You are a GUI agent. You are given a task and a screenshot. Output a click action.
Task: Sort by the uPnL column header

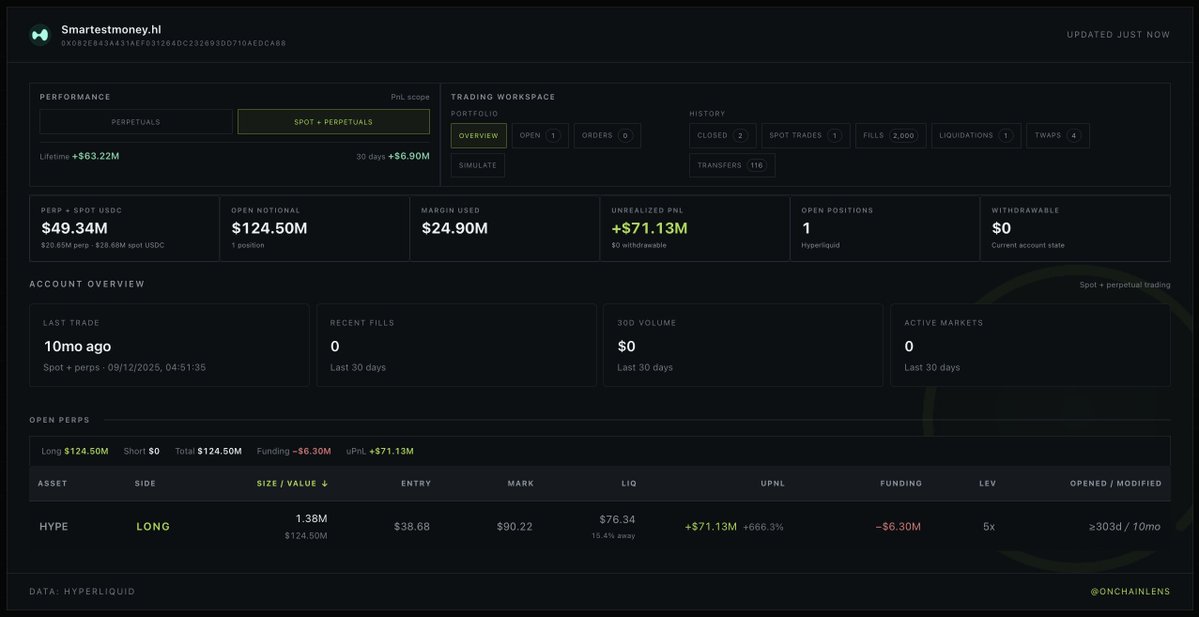(772, 483)
